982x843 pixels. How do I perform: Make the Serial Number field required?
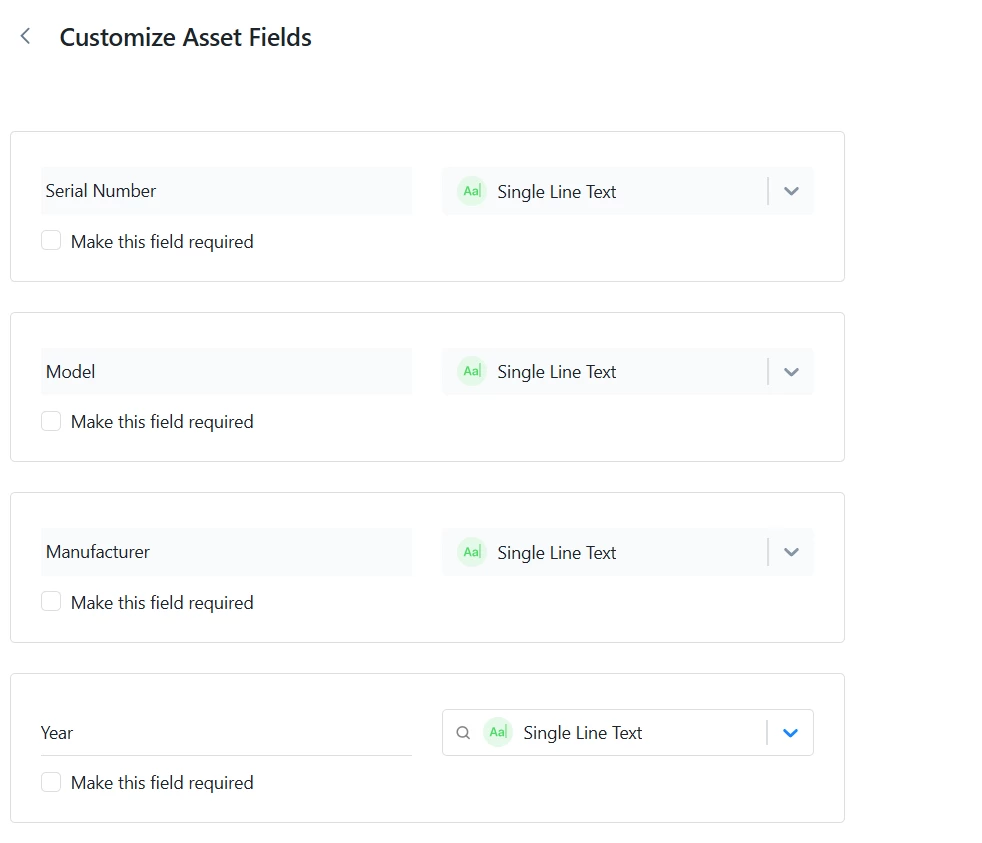51,241
